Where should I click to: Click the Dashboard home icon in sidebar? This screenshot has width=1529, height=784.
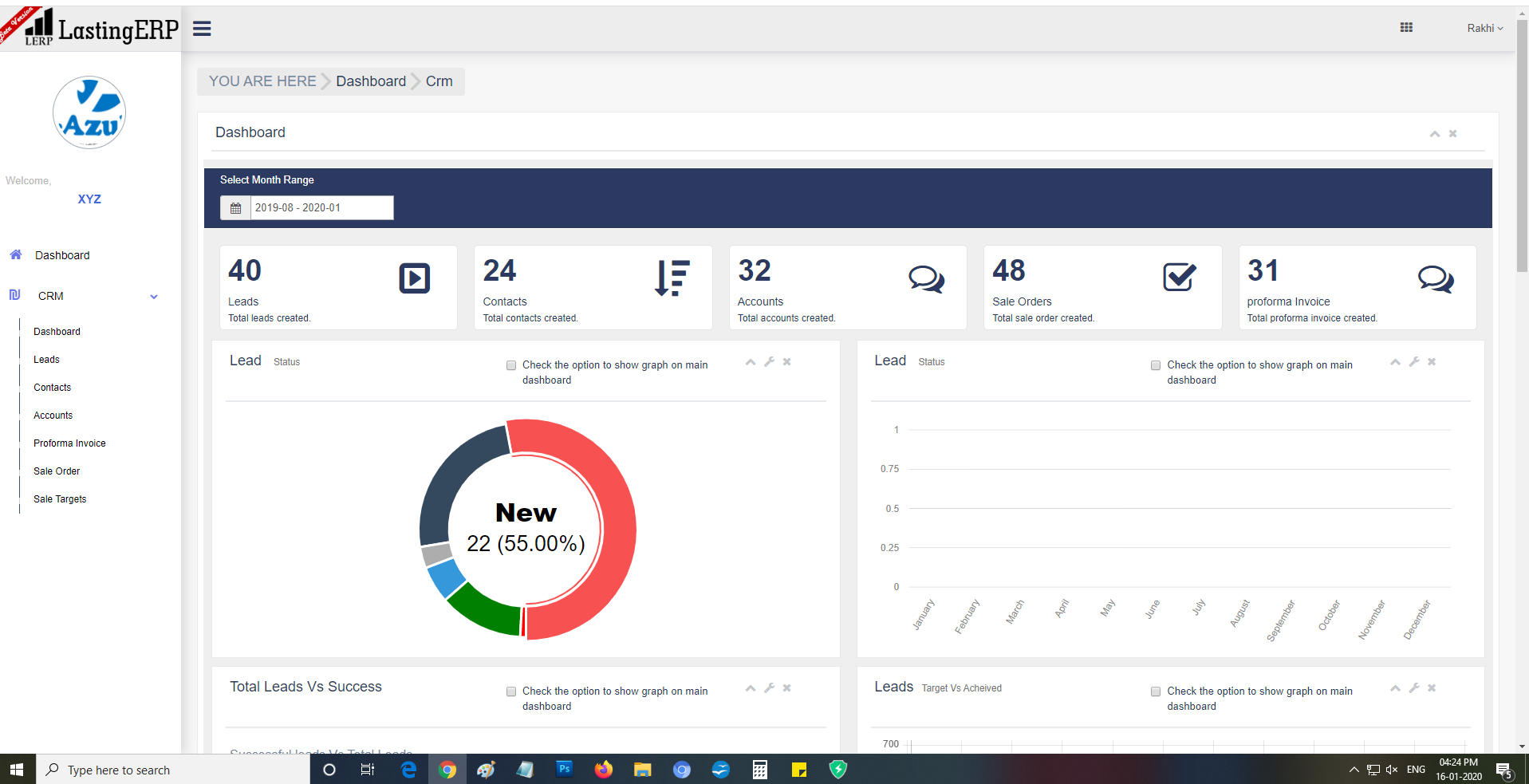[15, 254]
